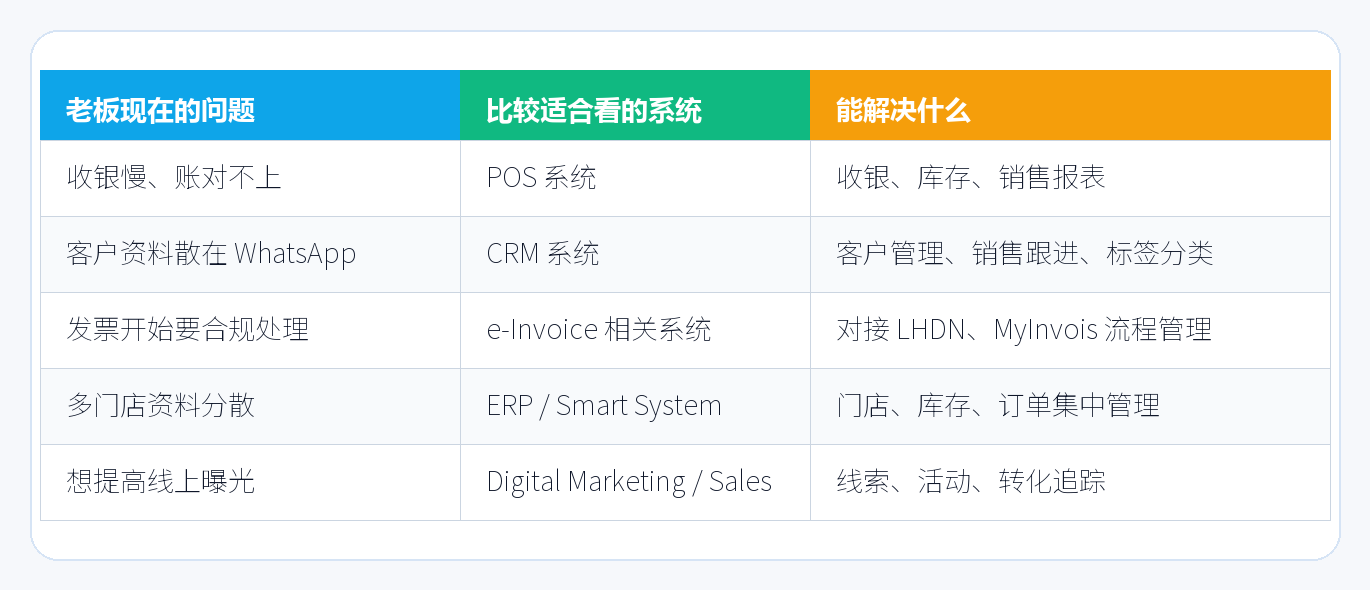Image resolution: width=1370 pixels, height=590 pixels.
Task: Click the 收银、库存、销售报表 cell
Action: [1070, 178]
